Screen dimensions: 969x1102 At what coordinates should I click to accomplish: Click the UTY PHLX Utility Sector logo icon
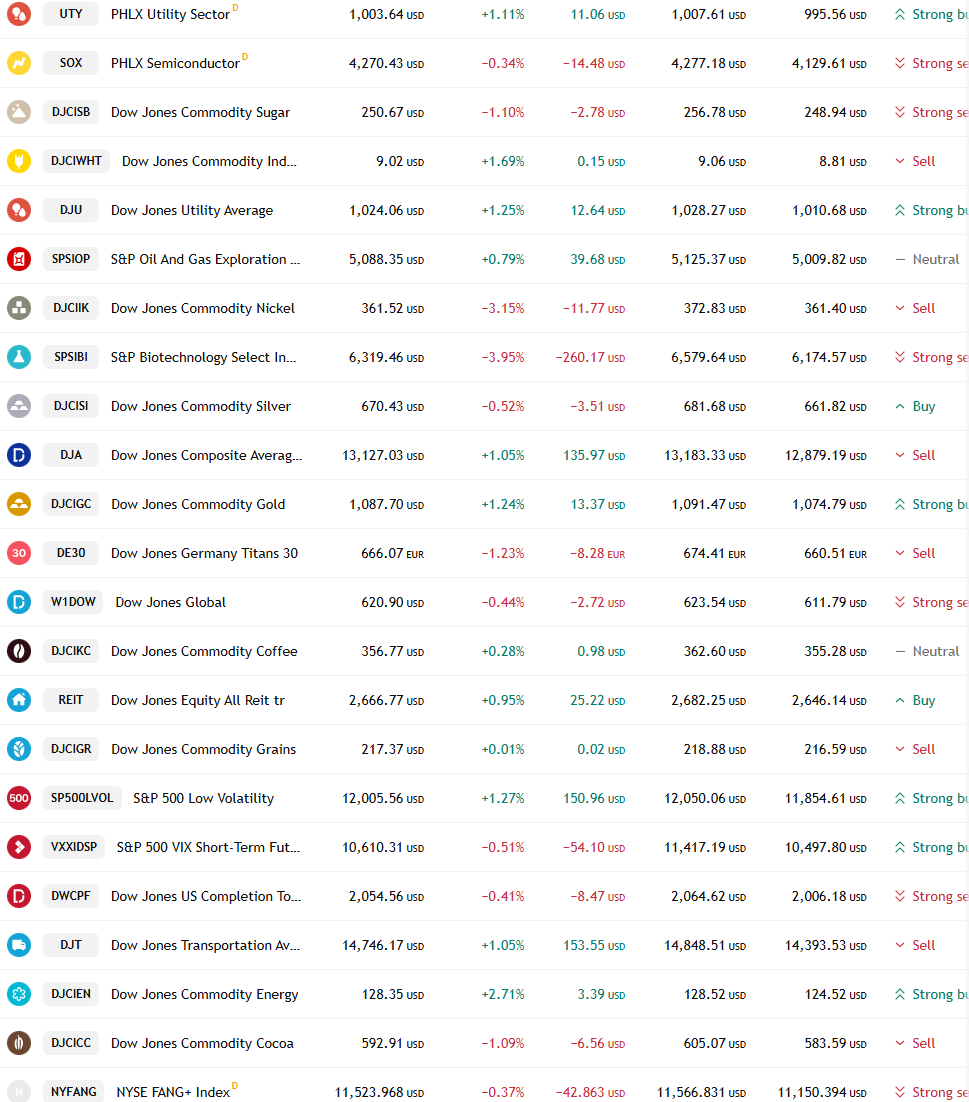[19, 14]
